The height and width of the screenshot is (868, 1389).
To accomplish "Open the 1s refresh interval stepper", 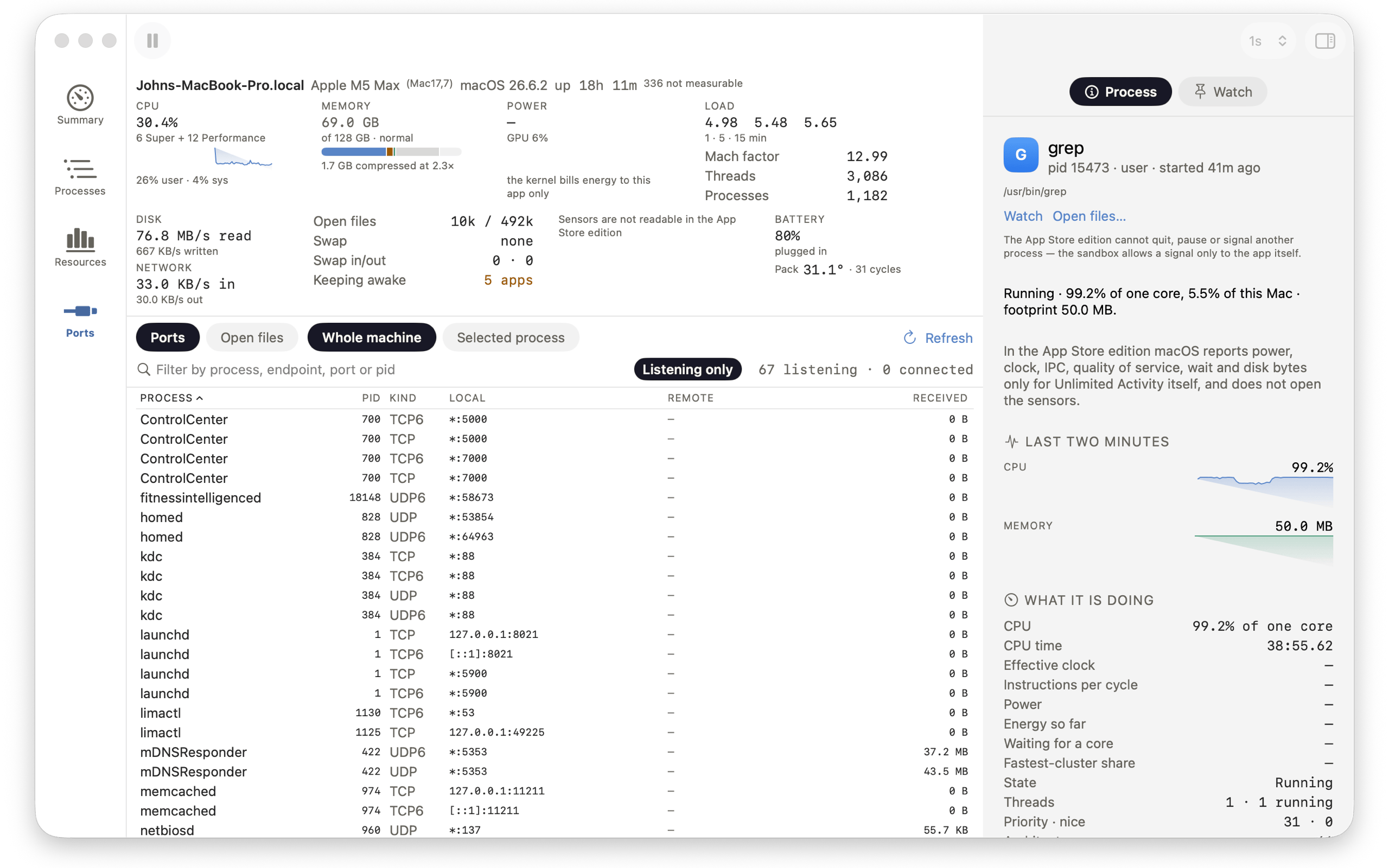I will point(1267,41).
